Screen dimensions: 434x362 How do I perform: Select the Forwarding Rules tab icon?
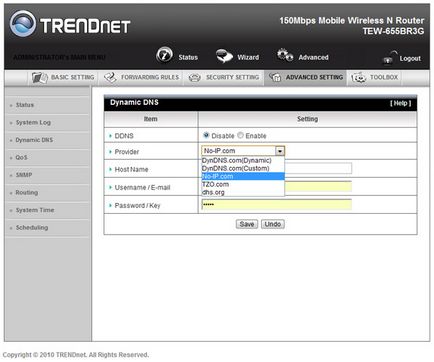(x=110, y=78)
